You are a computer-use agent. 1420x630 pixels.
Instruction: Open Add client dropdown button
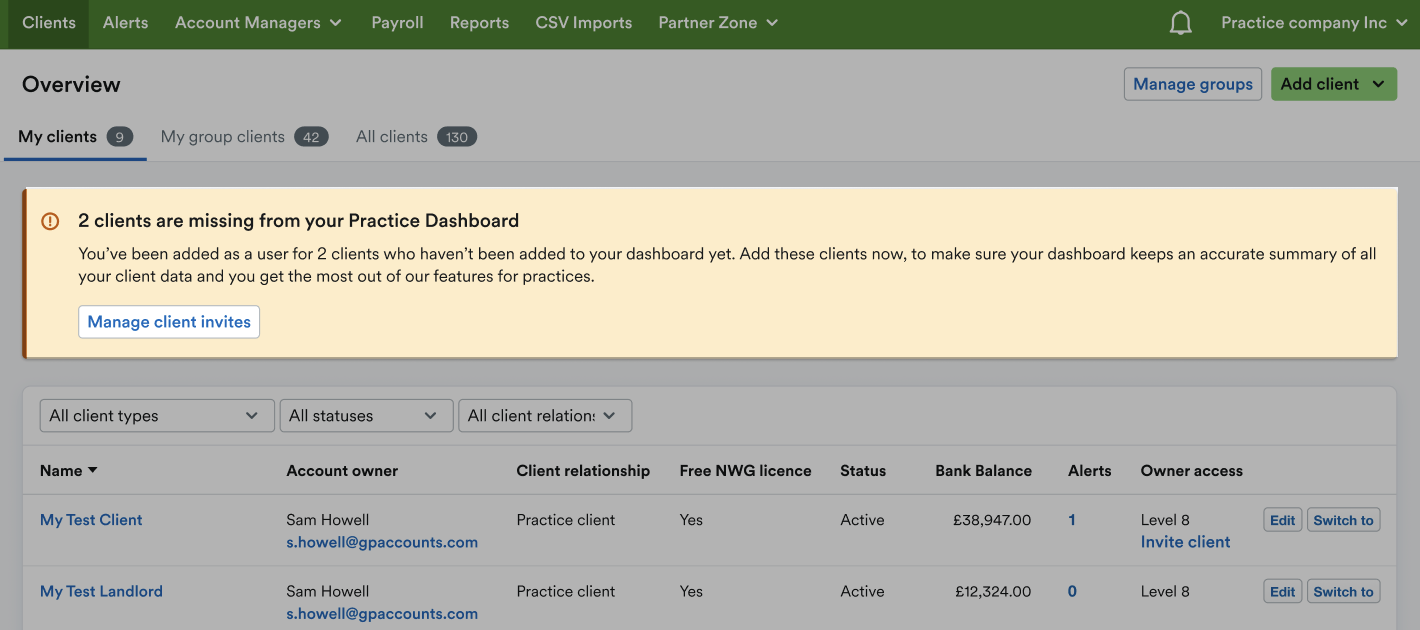click(1333, 84)
